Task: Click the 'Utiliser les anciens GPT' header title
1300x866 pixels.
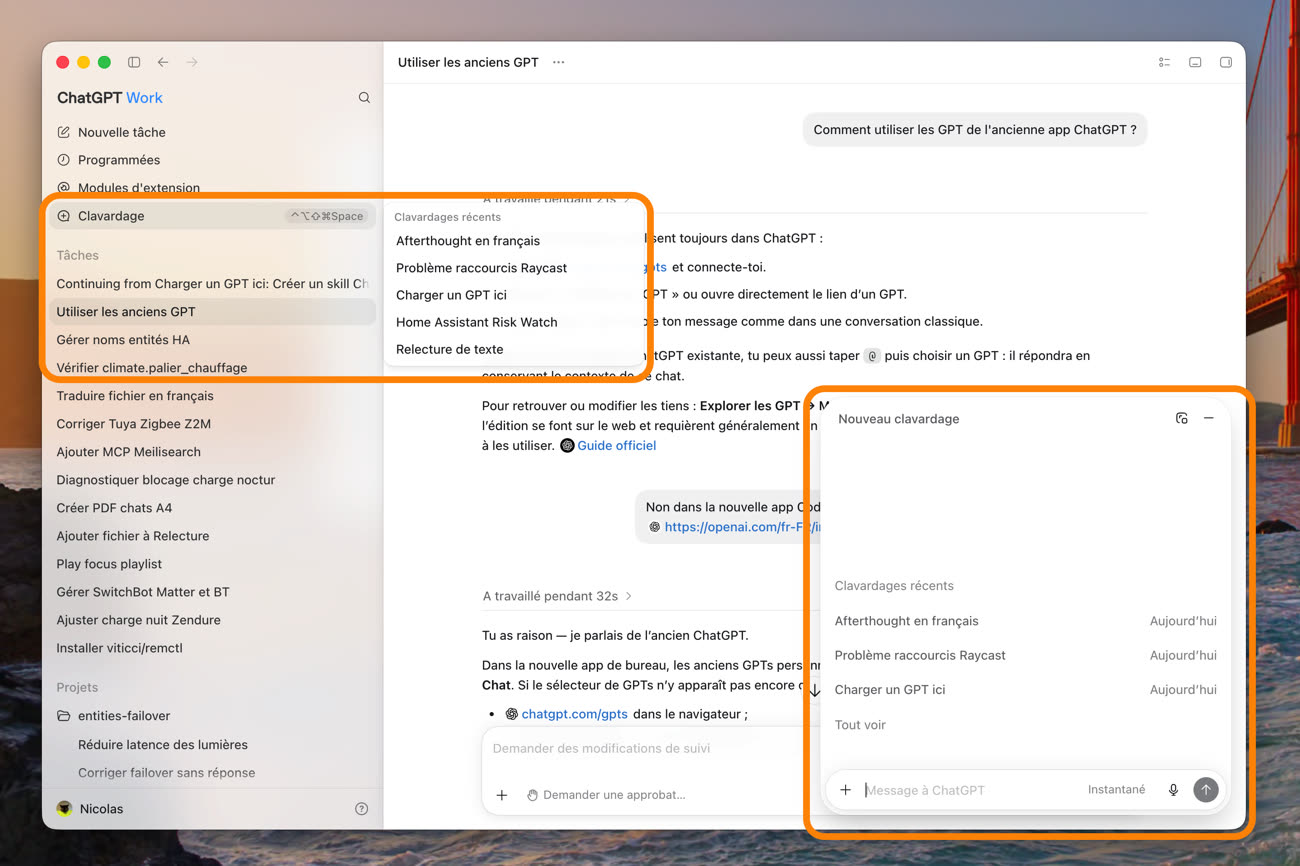Action: [x=468, y=62]
